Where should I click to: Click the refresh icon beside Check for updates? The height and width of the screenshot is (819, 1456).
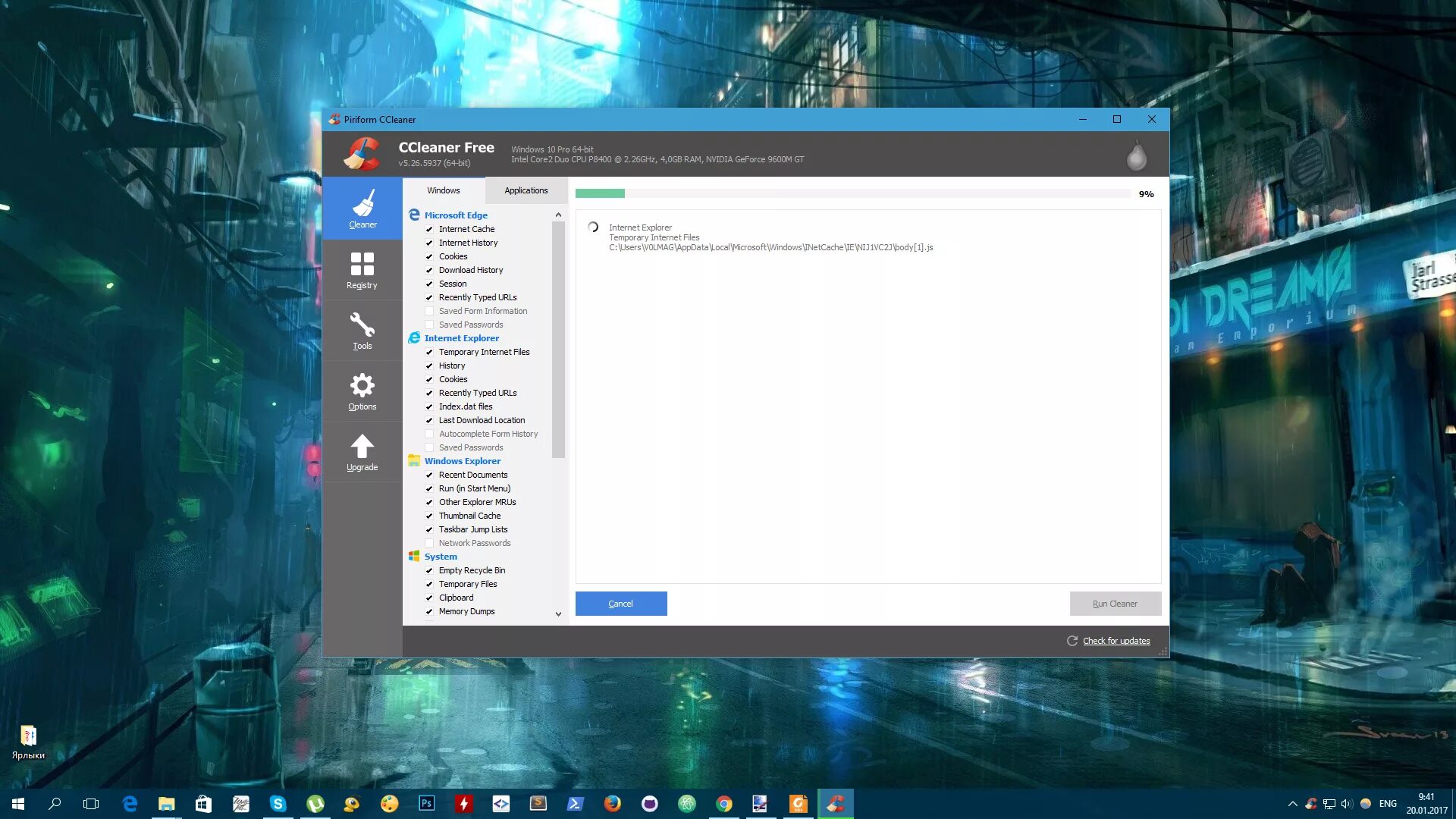[x=1072, y=641]
